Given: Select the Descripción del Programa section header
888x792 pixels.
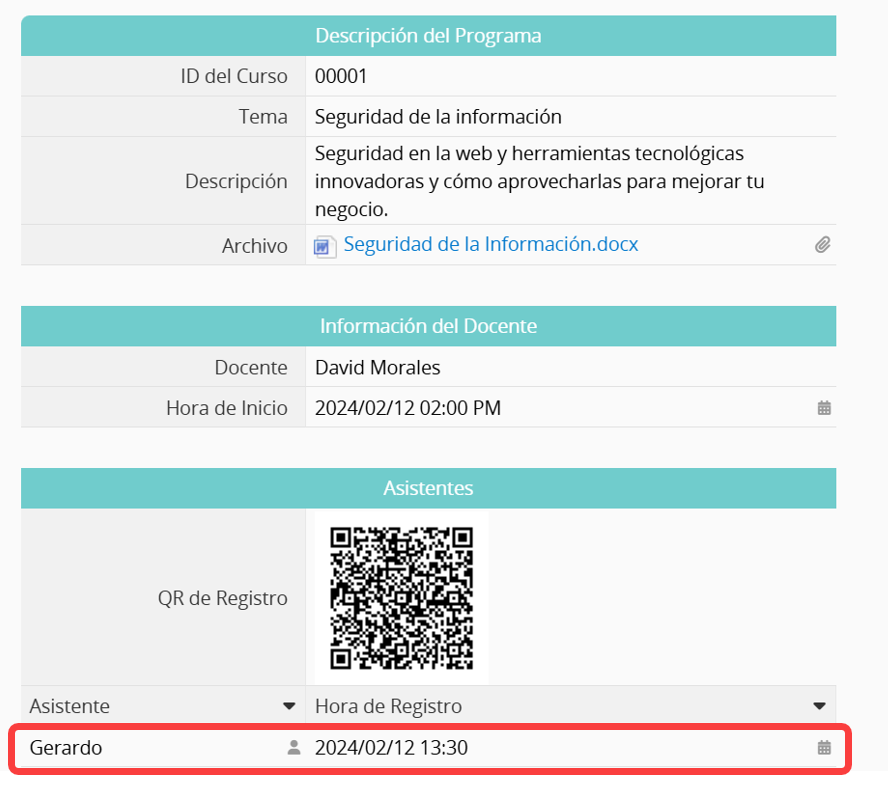Looking at the screenshot, I should [428, 36].
